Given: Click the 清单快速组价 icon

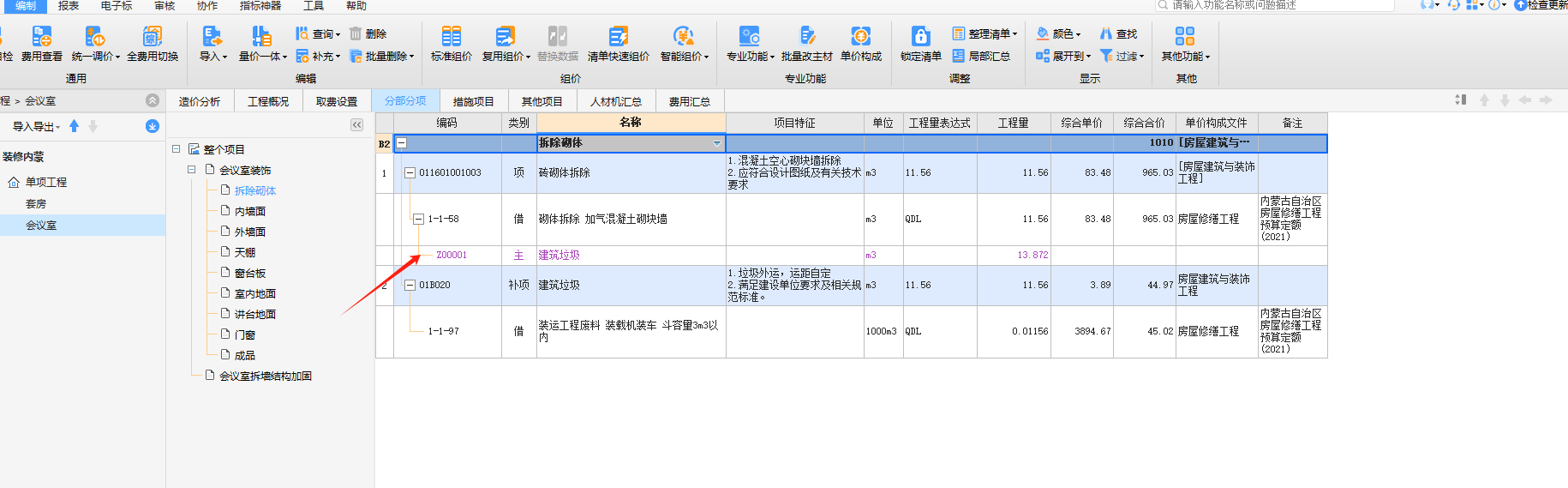Looking at the screenshot, I should tap(619, 36).
